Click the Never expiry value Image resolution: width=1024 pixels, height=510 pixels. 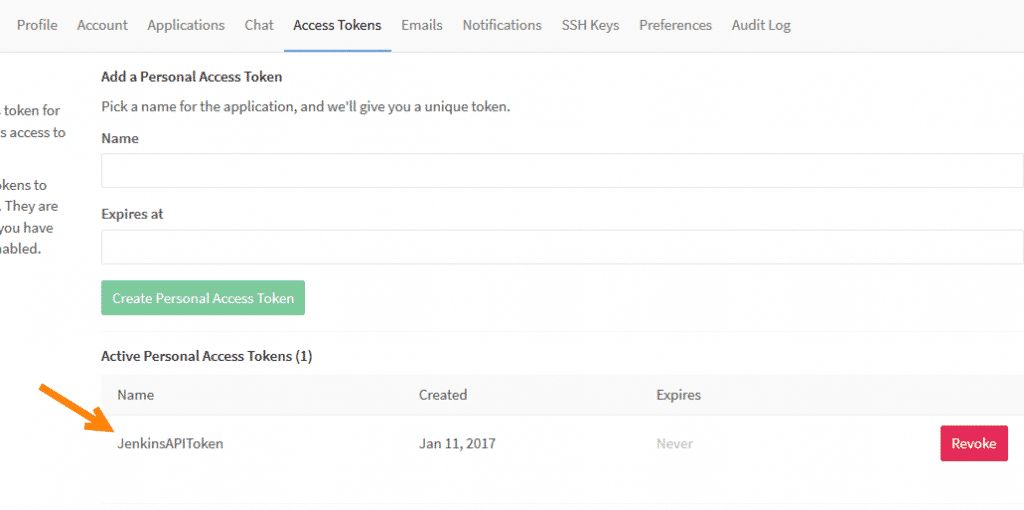click(675, 444)
